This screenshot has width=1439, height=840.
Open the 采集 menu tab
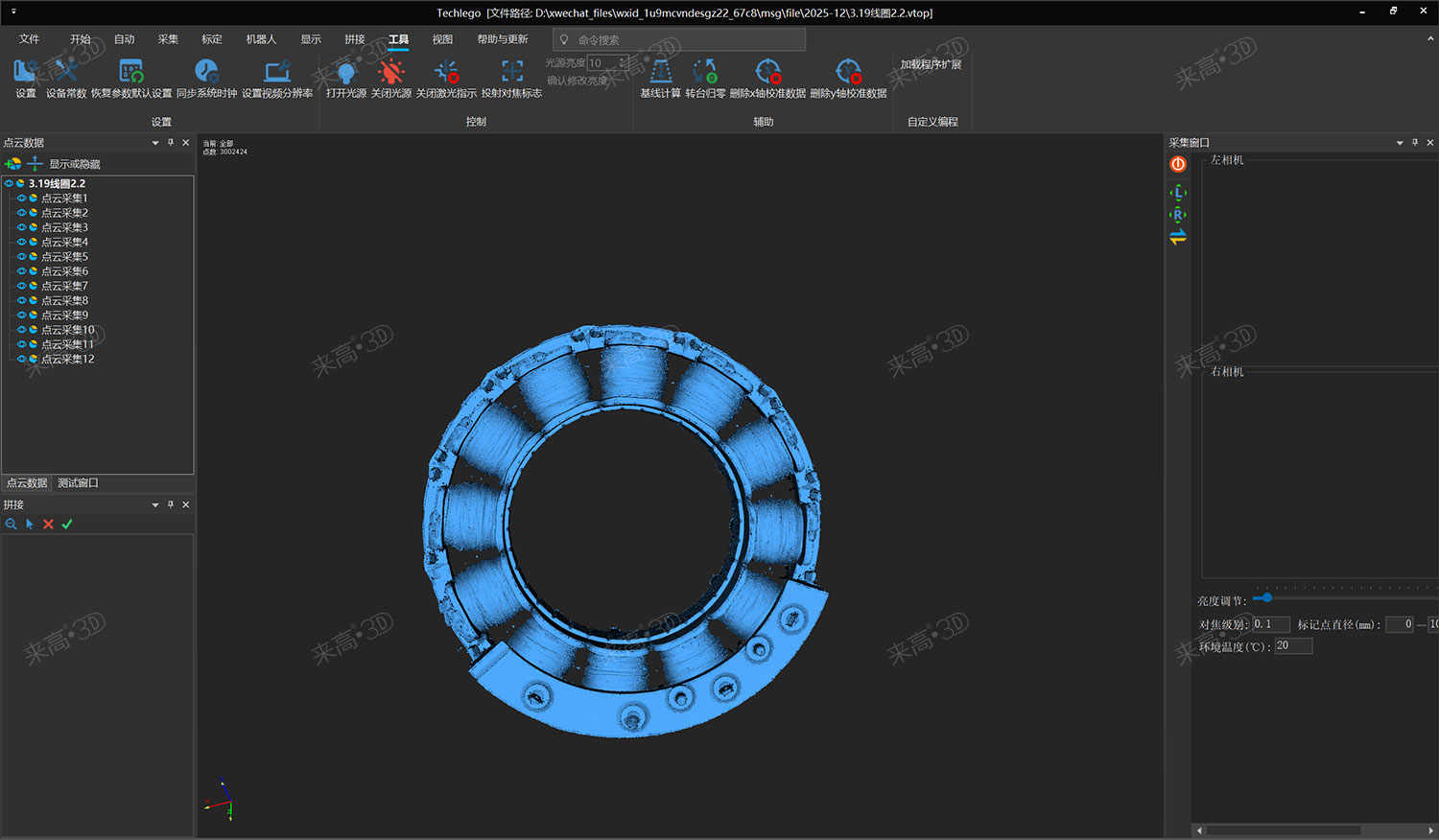tap(168, 39)
